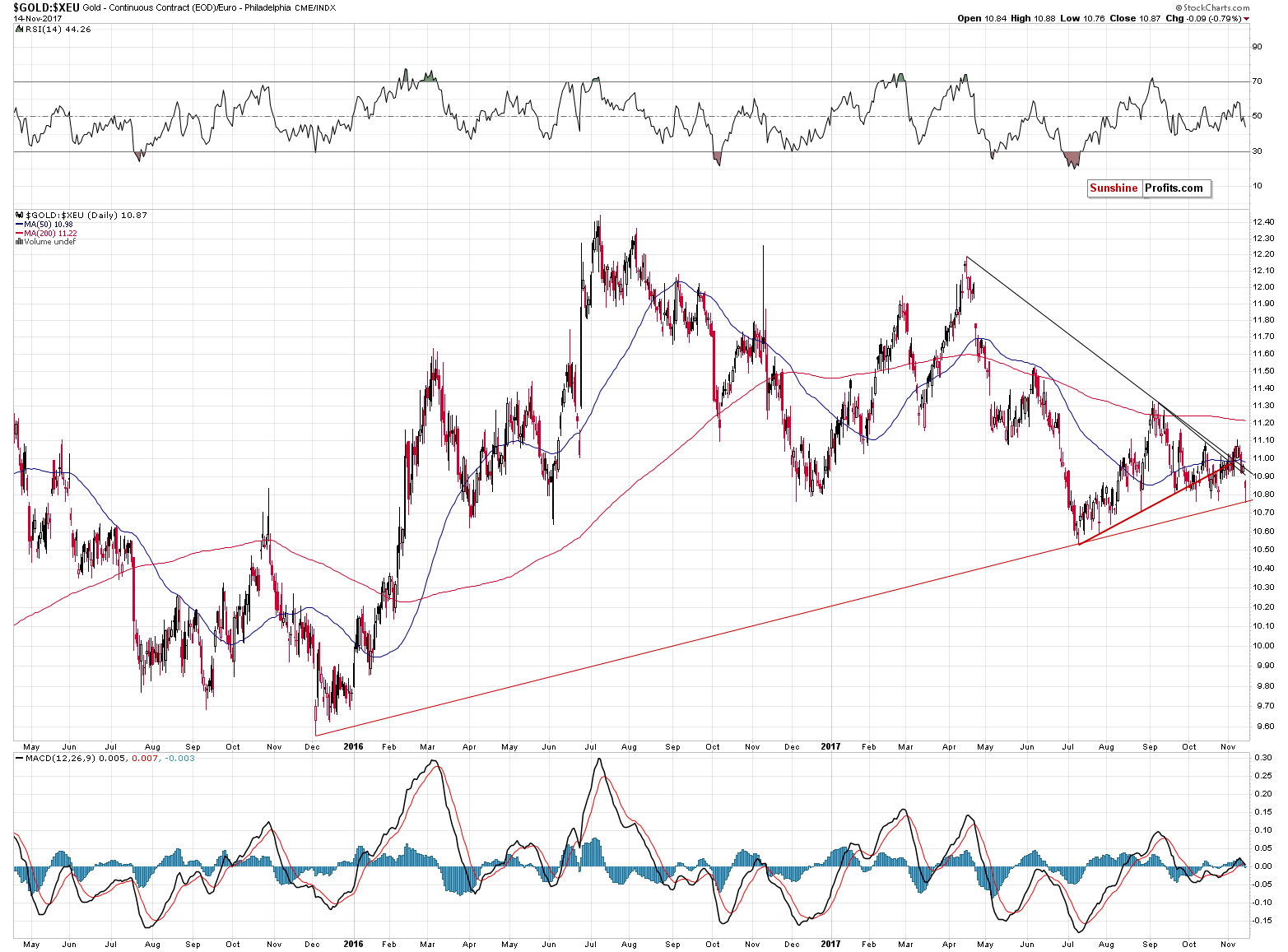Screen dimensions: 1288x952
Task: Click the candlestick icon beside $GOLD:$XEU (Daily)
Action: coord(18,215)
